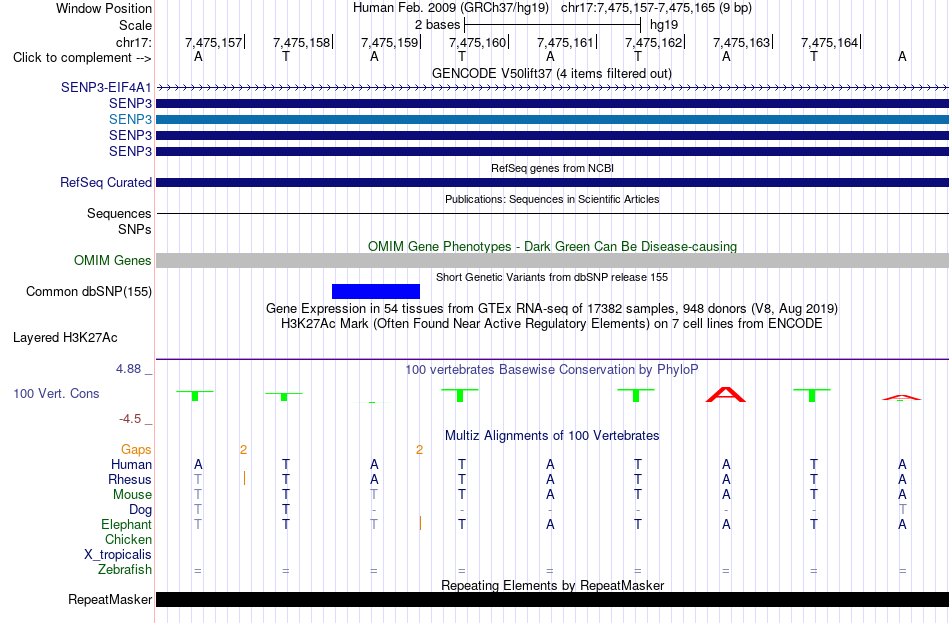This screenshot has height=623, width=950.
Task: Click the 100 vertebrates Basewise Conservation title
Action: click(x=552, y=370)
